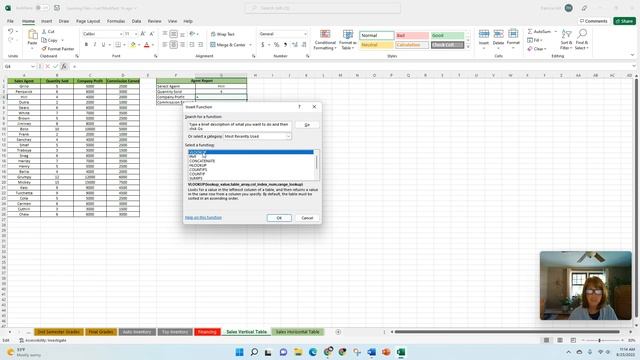Image resolution: width=640 pixels, height=360 pixels.
Task: Click the Go button in Insert Function
Action: click(307, 125)
